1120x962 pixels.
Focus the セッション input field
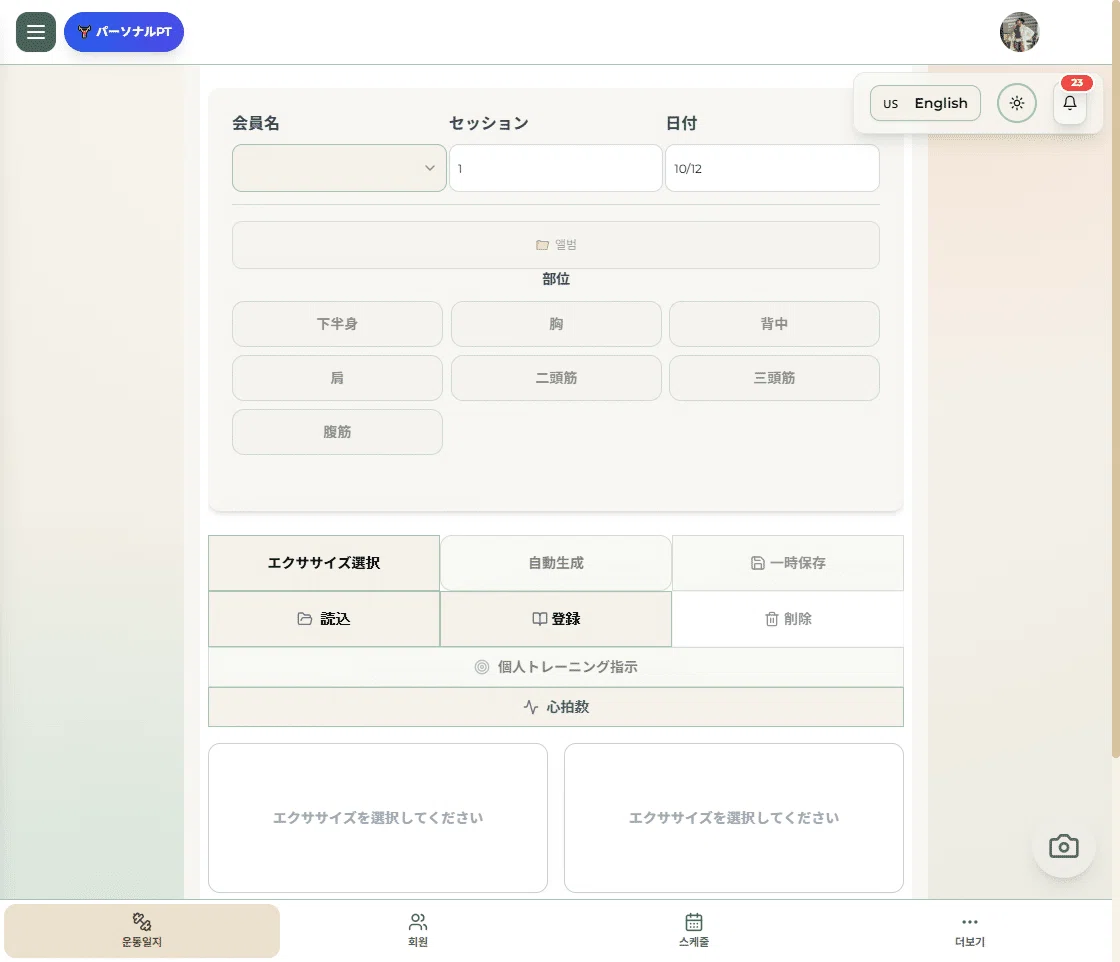(x=556, y=169)
